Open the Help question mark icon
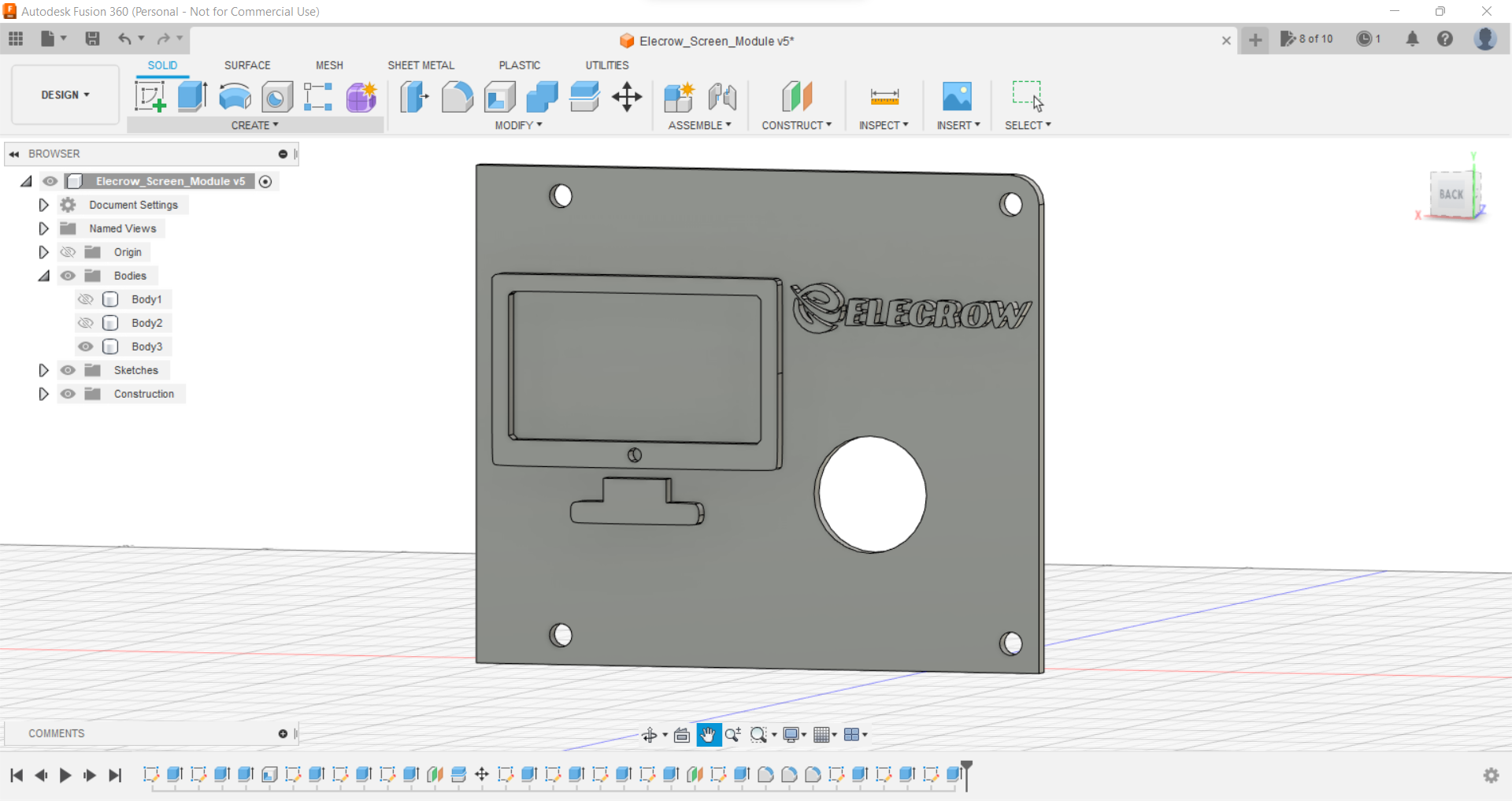The image size is (1512, 801). (1445, 39)
